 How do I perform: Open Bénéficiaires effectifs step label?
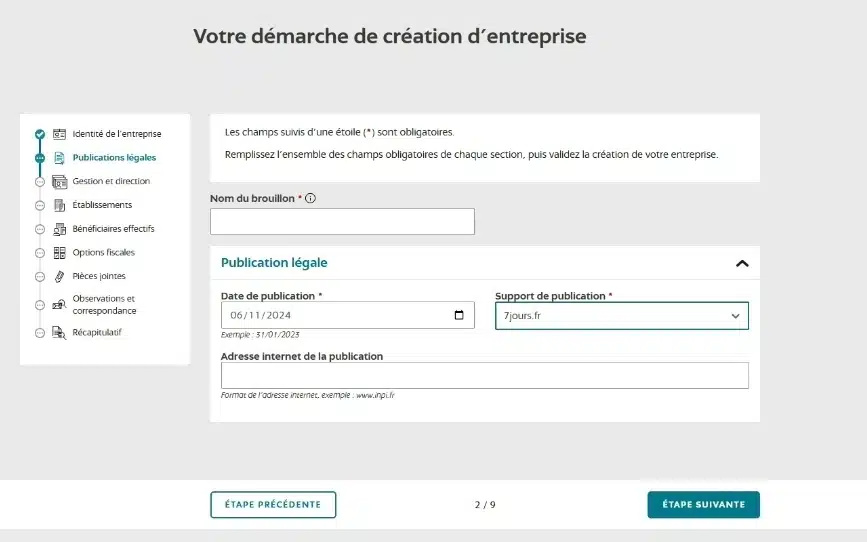113,228
